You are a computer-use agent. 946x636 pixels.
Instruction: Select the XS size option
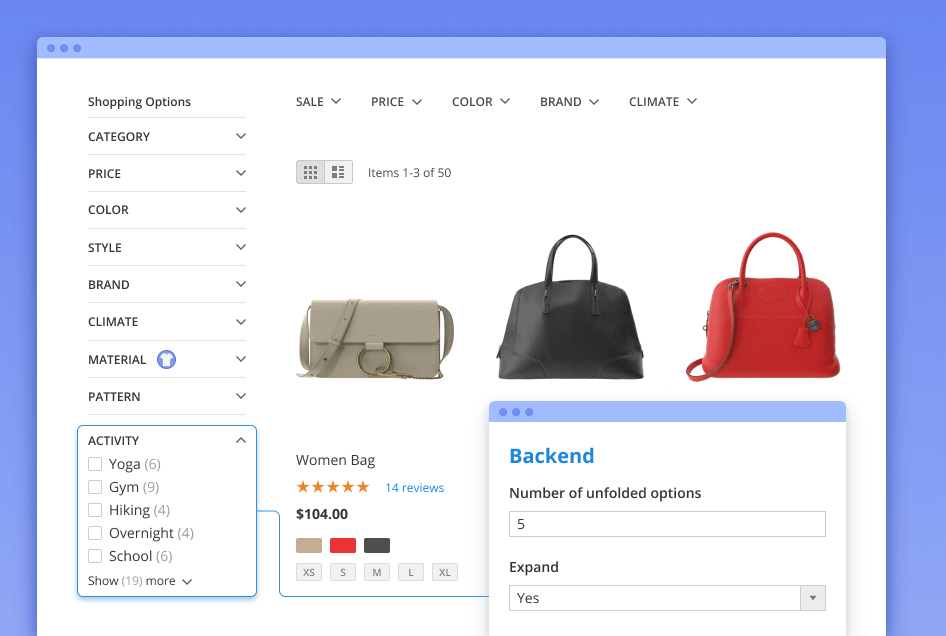[x=309, y=572]
